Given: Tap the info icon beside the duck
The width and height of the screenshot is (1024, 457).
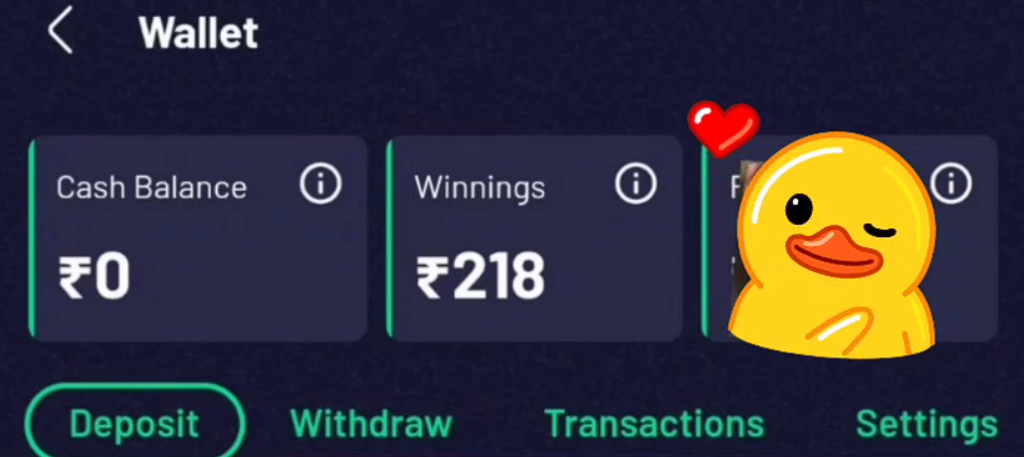Looking at the screenshot, I should pyautogui.click(x=950, y=184).
